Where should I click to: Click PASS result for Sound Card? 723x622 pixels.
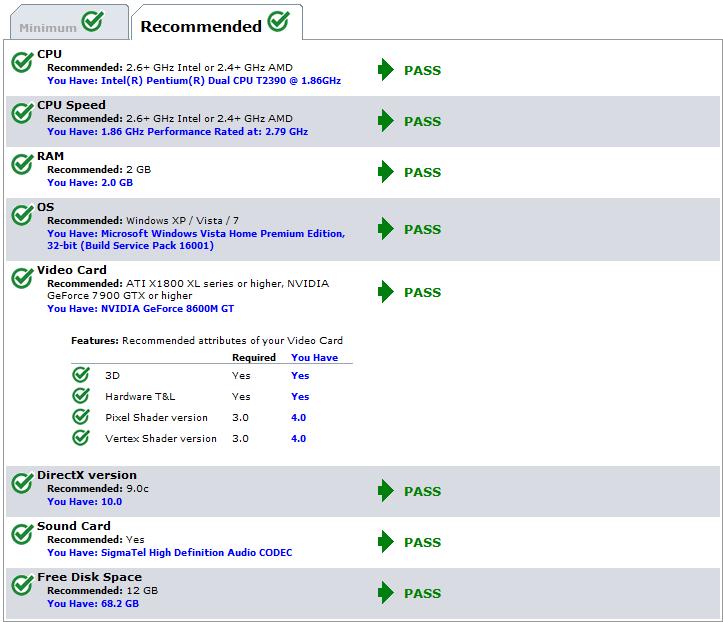422,543
